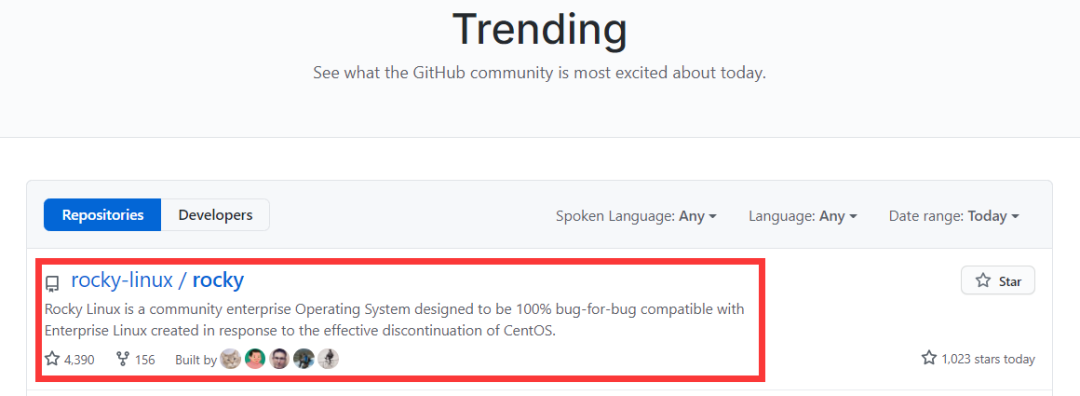
Task: Star the rocky repository
Action: tap(997, 280)
